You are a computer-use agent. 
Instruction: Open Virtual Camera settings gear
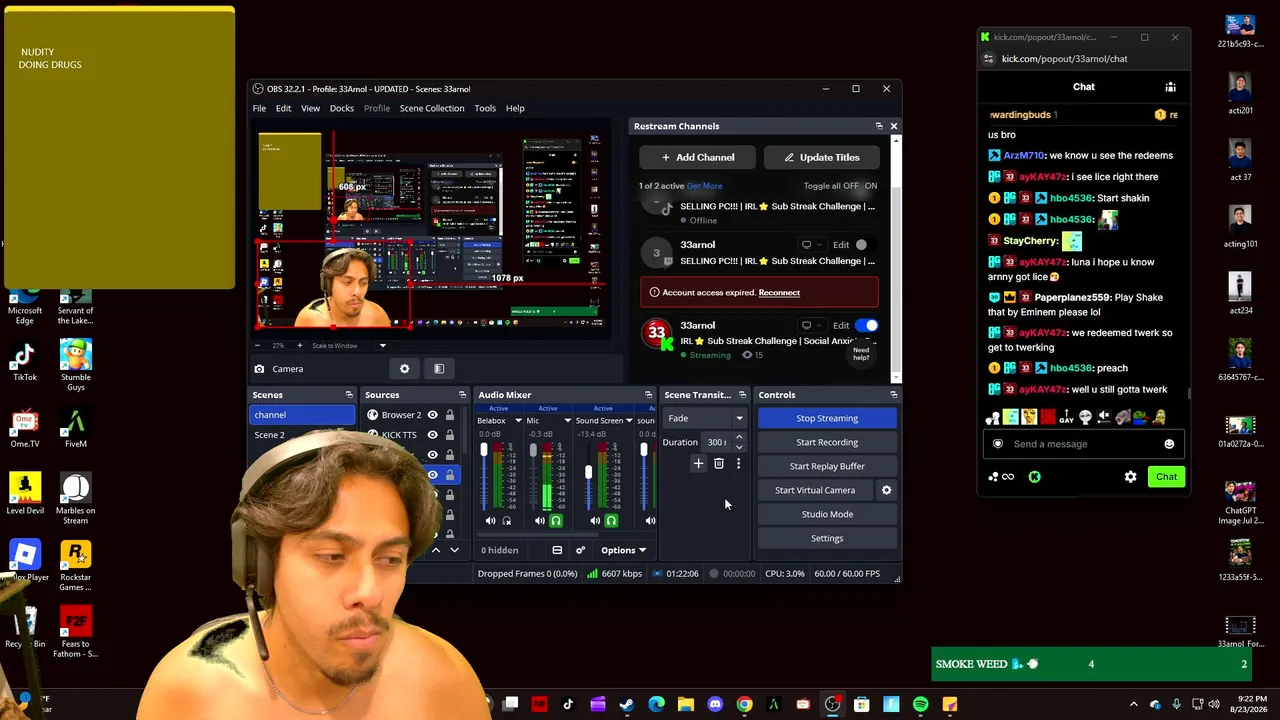tap(886, 490)
